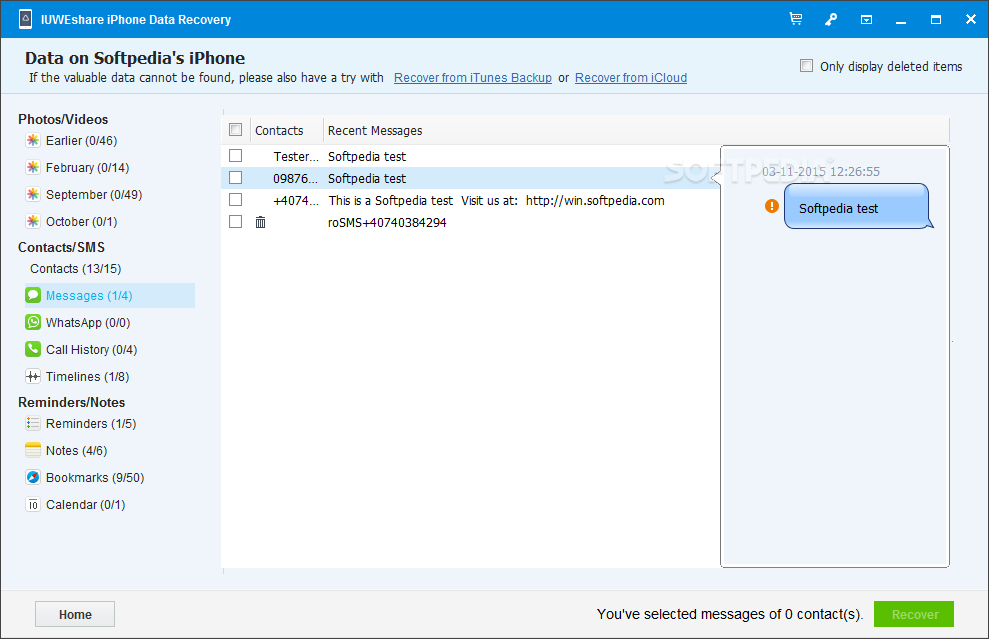Select Contacts (13/15) in sidebar
The height and width of the screenshot is (639, 989).
point(76,269)
